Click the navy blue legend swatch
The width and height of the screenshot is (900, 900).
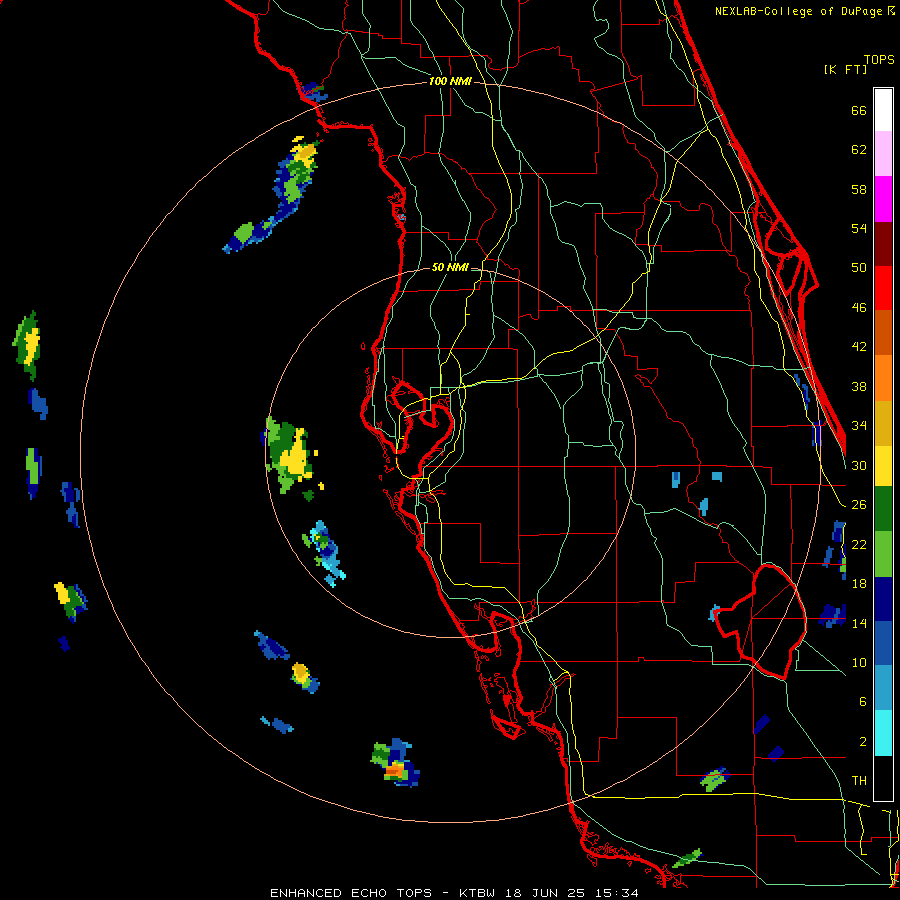pyautogui.click(x=883, y=599)
